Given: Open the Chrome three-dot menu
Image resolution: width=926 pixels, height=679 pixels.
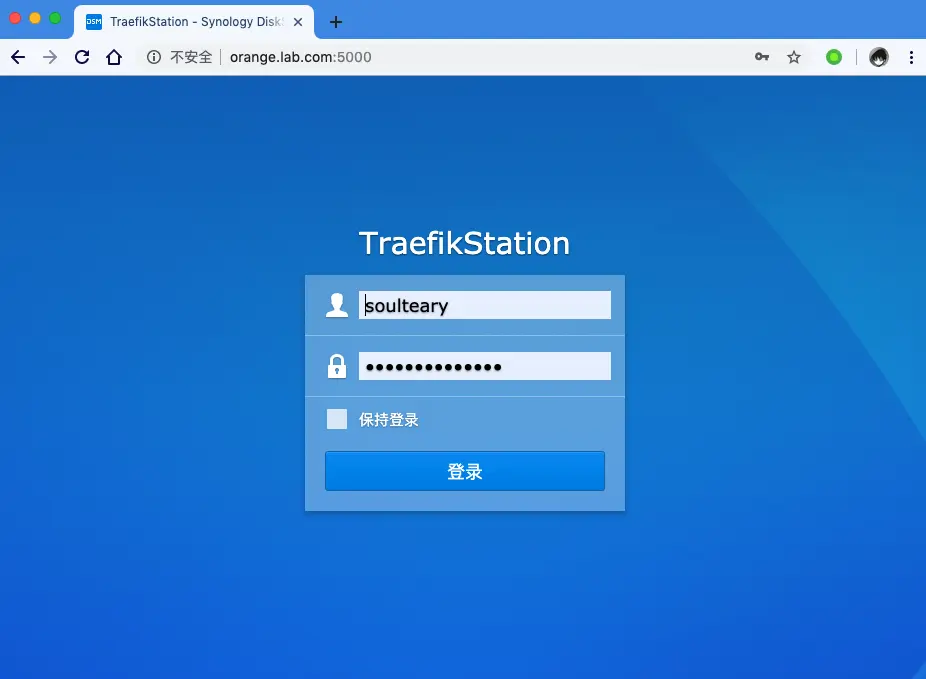Looking at the screenshot, I should click(x=911, y=57).
